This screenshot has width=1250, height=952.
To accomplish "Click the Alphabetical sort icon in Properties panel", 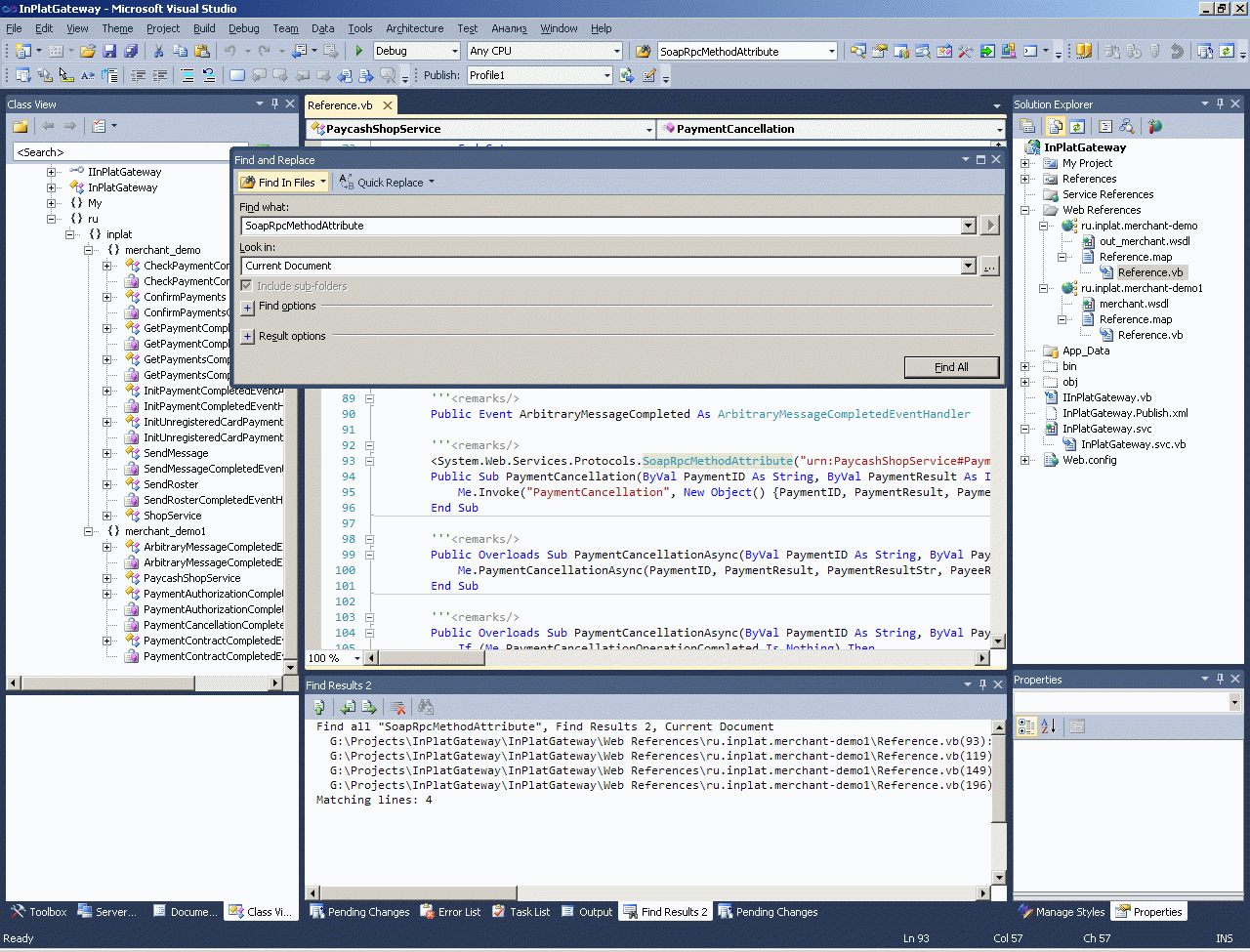I will point(1048,726).
